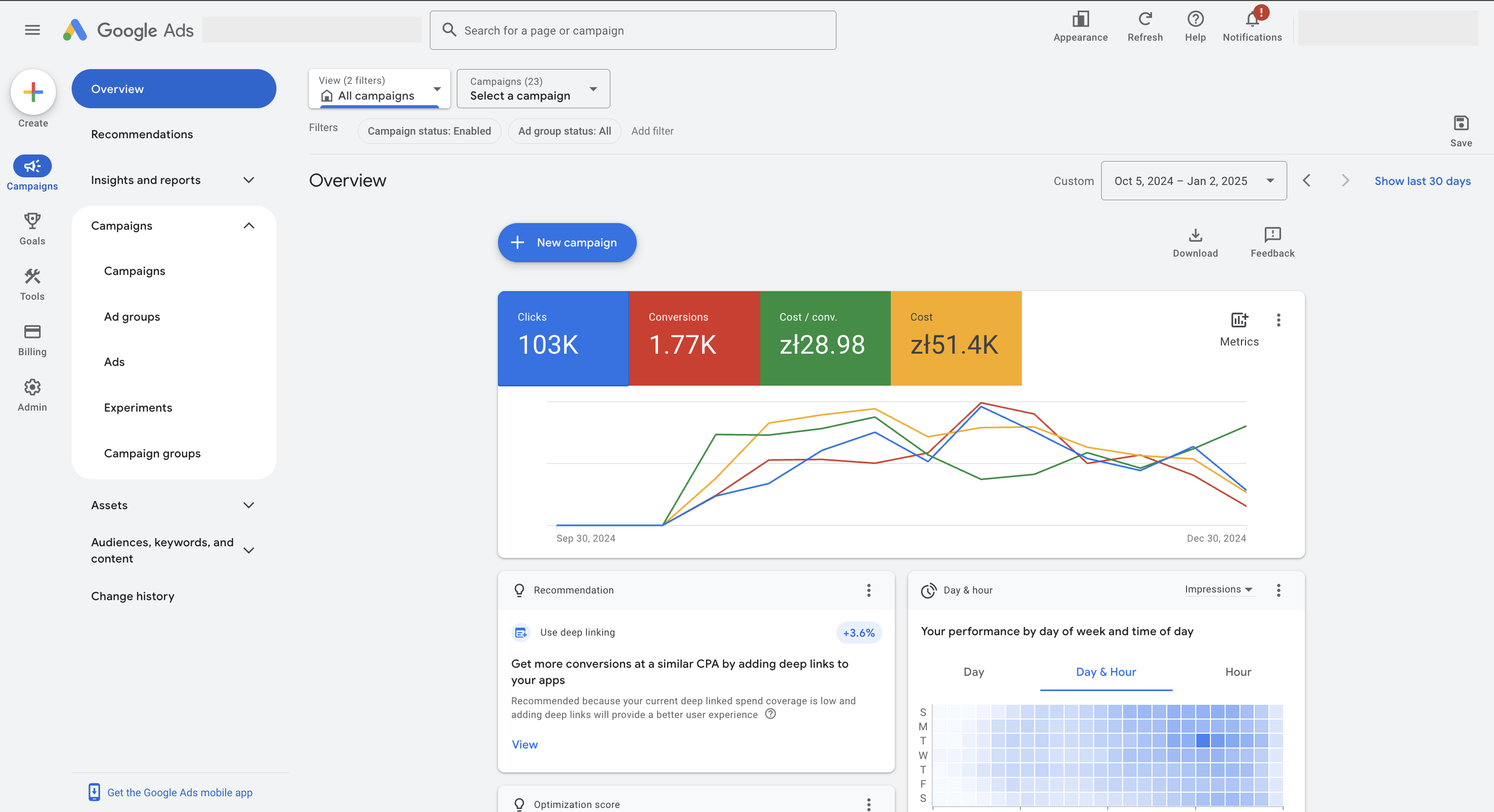
Task: Select the green Cost / conv. scorecard
Action: (825, 338)
